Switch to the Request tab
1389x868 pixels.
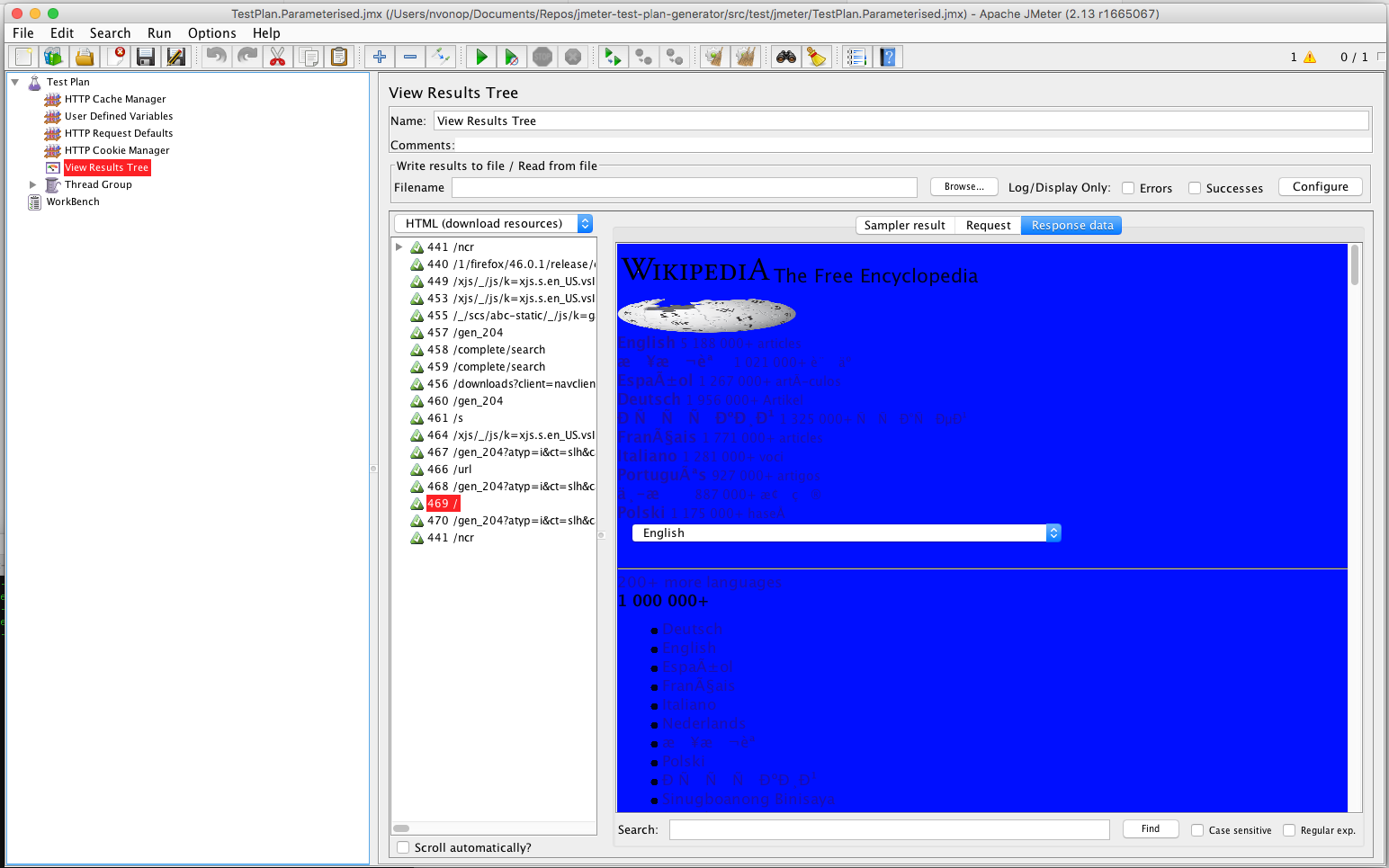(x=988, y=226)
